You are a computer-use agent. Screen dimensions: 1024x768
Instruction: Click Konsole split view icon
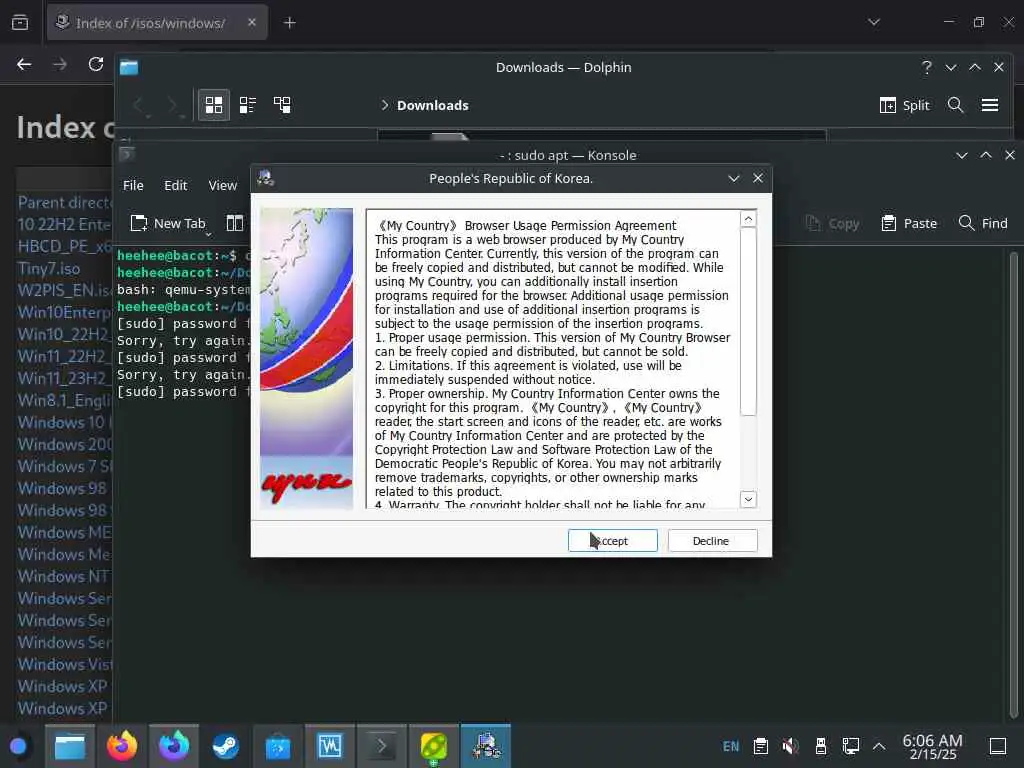pos(234,223)
